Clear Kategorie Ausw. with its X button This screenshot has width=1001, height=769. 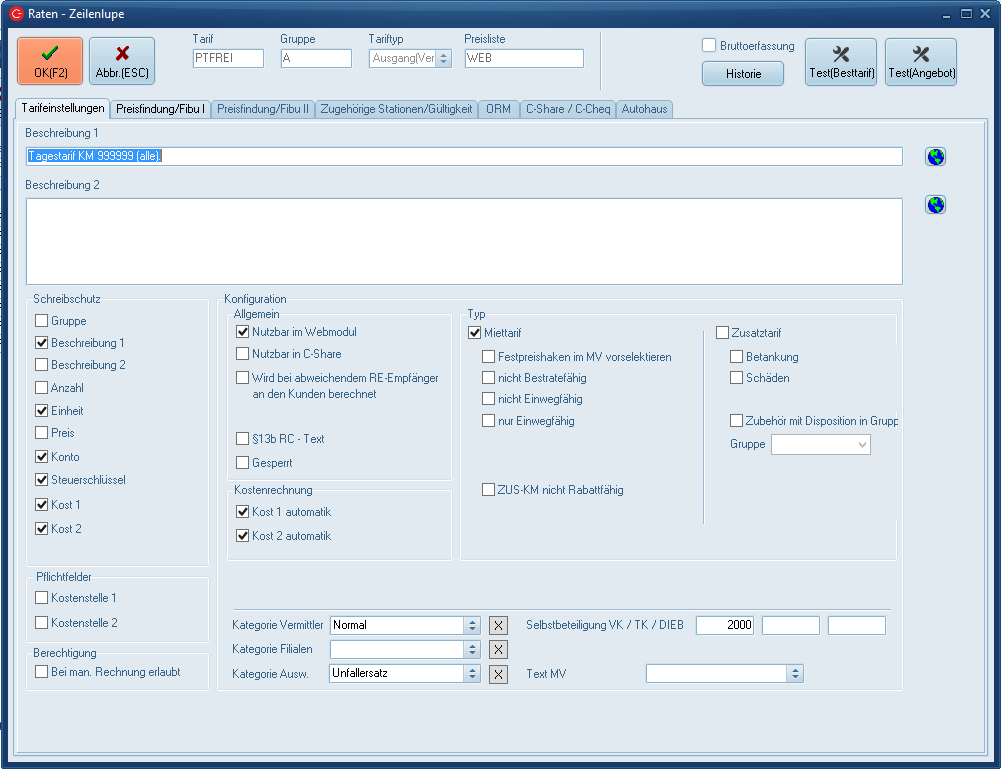(498, 674)
